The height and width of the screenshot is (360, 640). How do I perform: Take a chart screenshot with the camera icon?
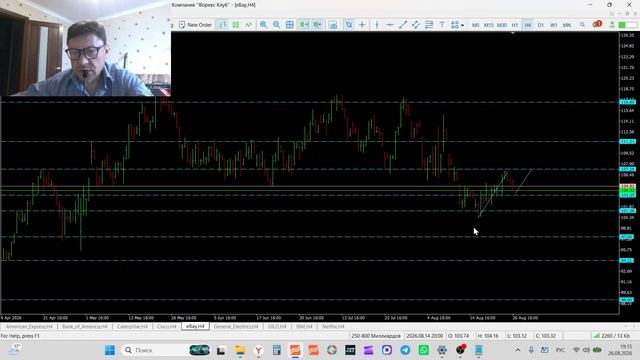333,25
